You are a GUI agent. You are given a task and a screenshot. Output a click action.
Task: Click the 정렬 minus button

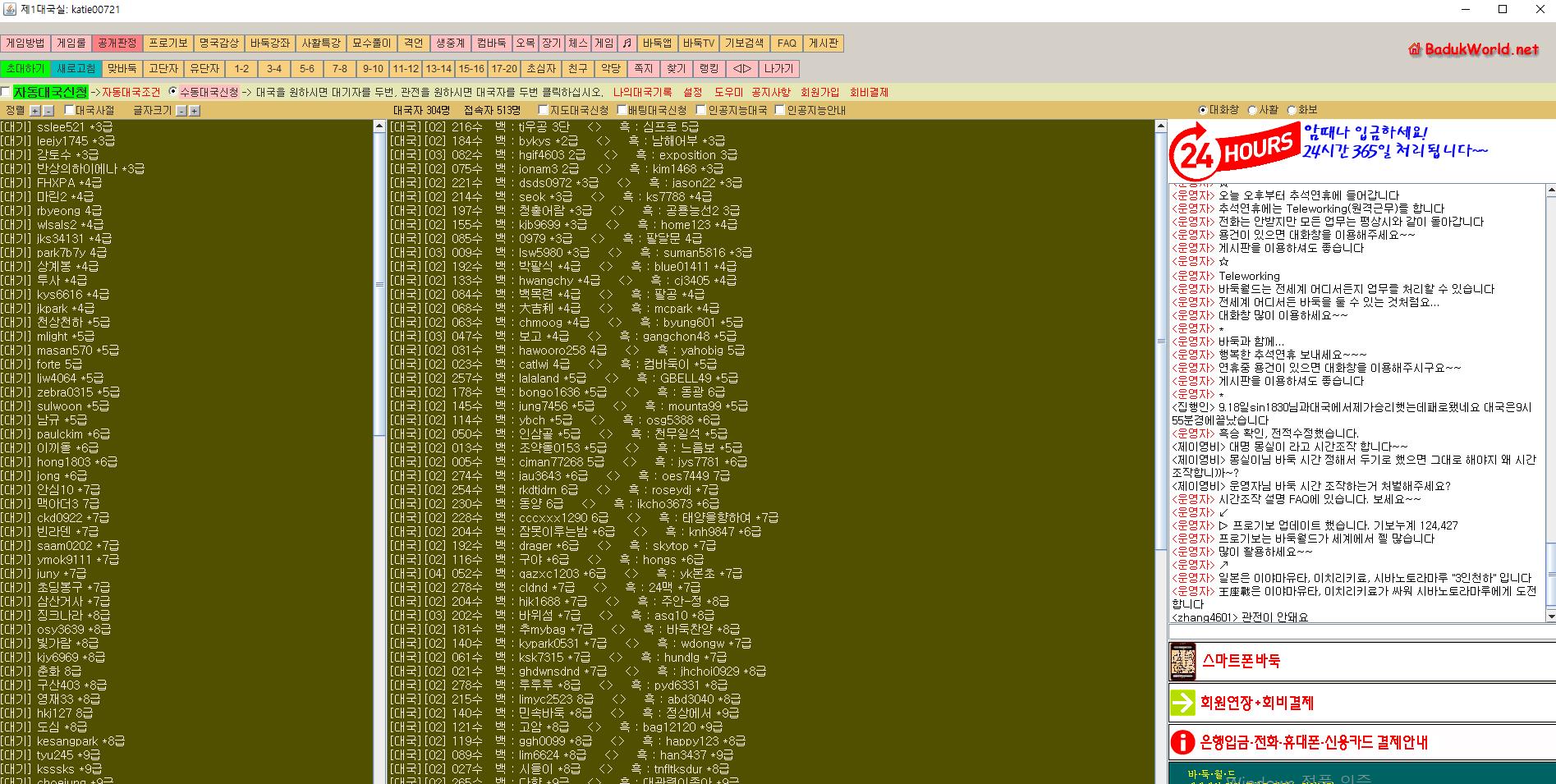click(x=48, y=110)
